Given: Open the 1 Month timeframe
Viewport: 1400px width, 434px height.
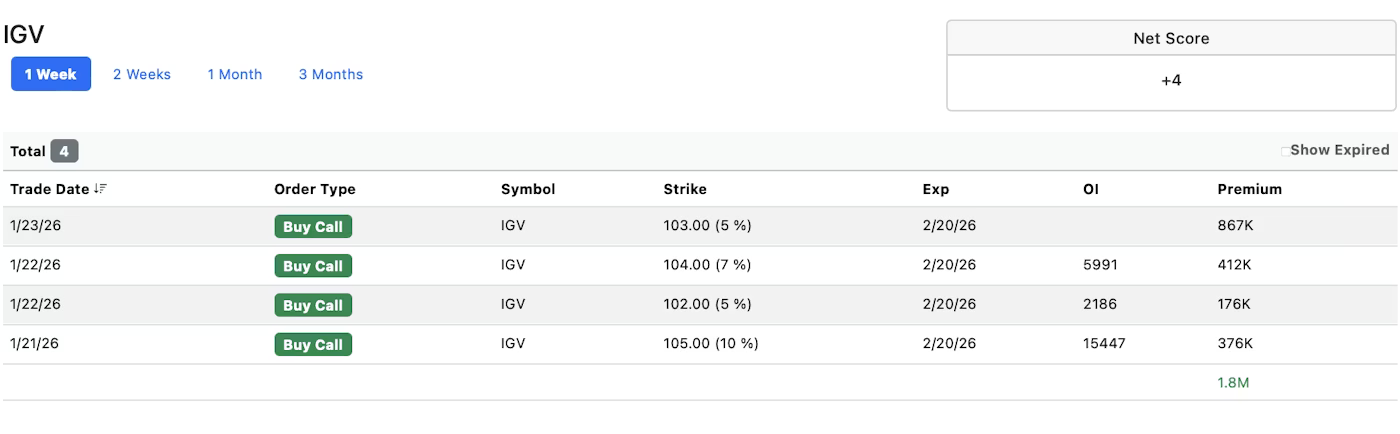Looking at the screenshot, I should [235, 74].
